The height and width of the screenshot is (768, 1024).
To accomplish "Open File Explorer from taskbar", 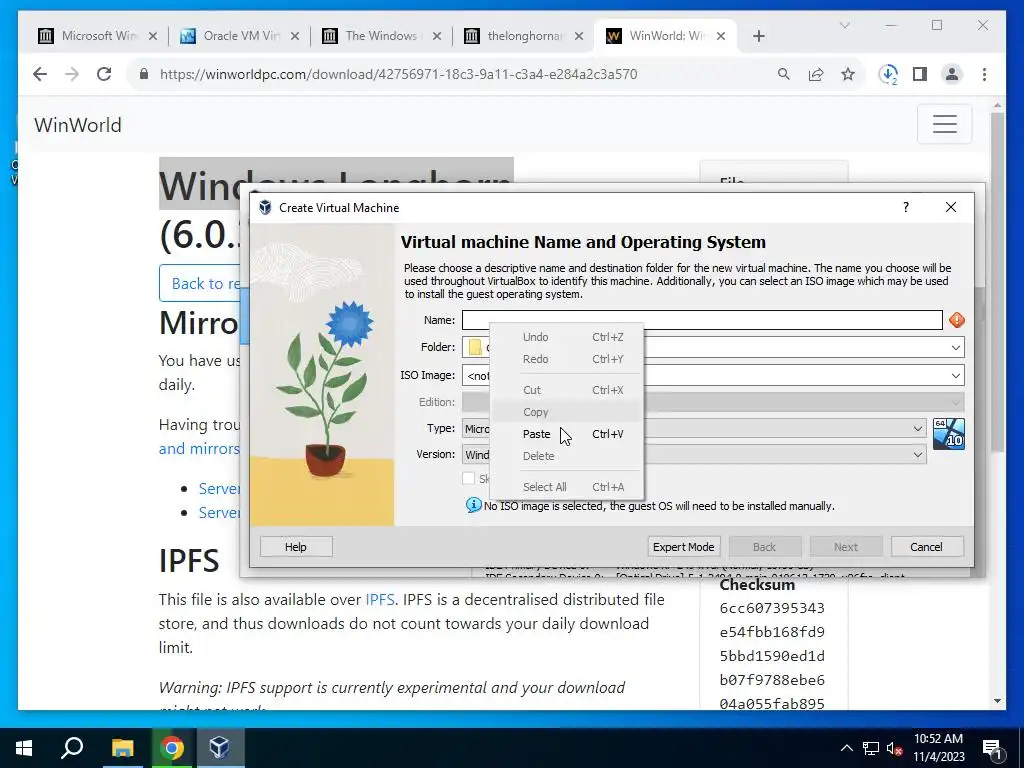I will [x=122, y=748].
